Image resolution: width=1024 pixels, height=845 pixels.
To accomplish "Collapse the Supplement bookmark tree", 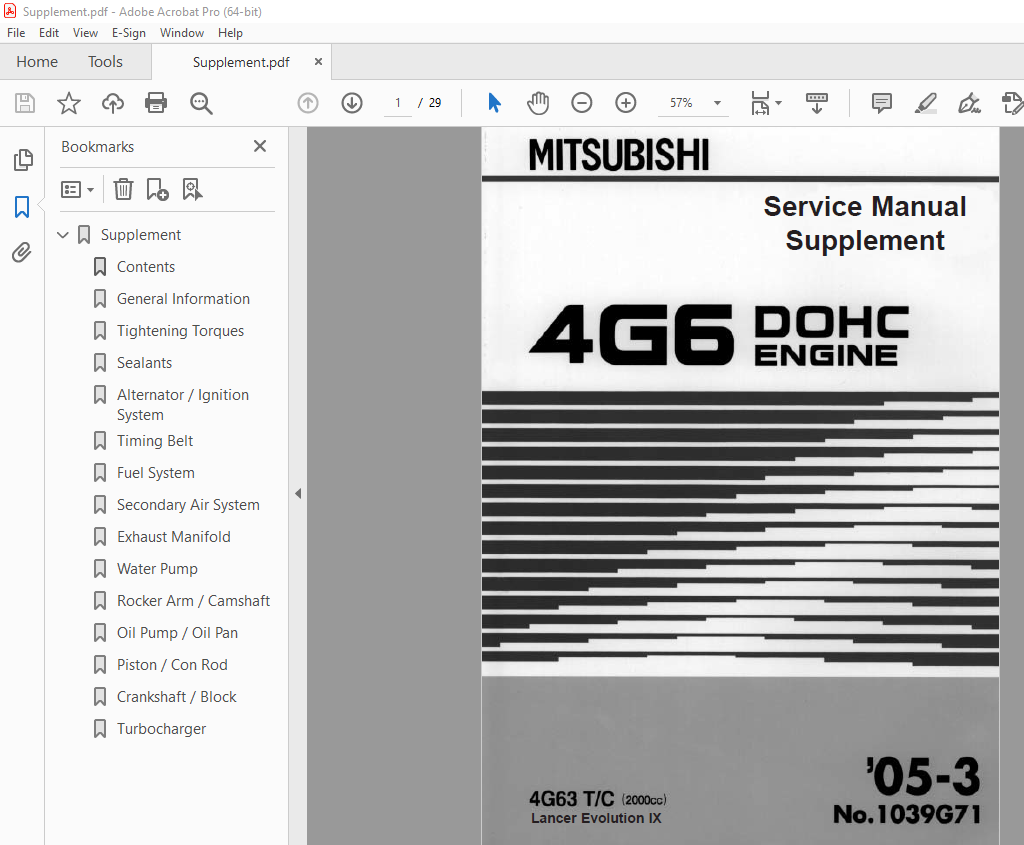I will pyautogui.click(x=63, y=235).
